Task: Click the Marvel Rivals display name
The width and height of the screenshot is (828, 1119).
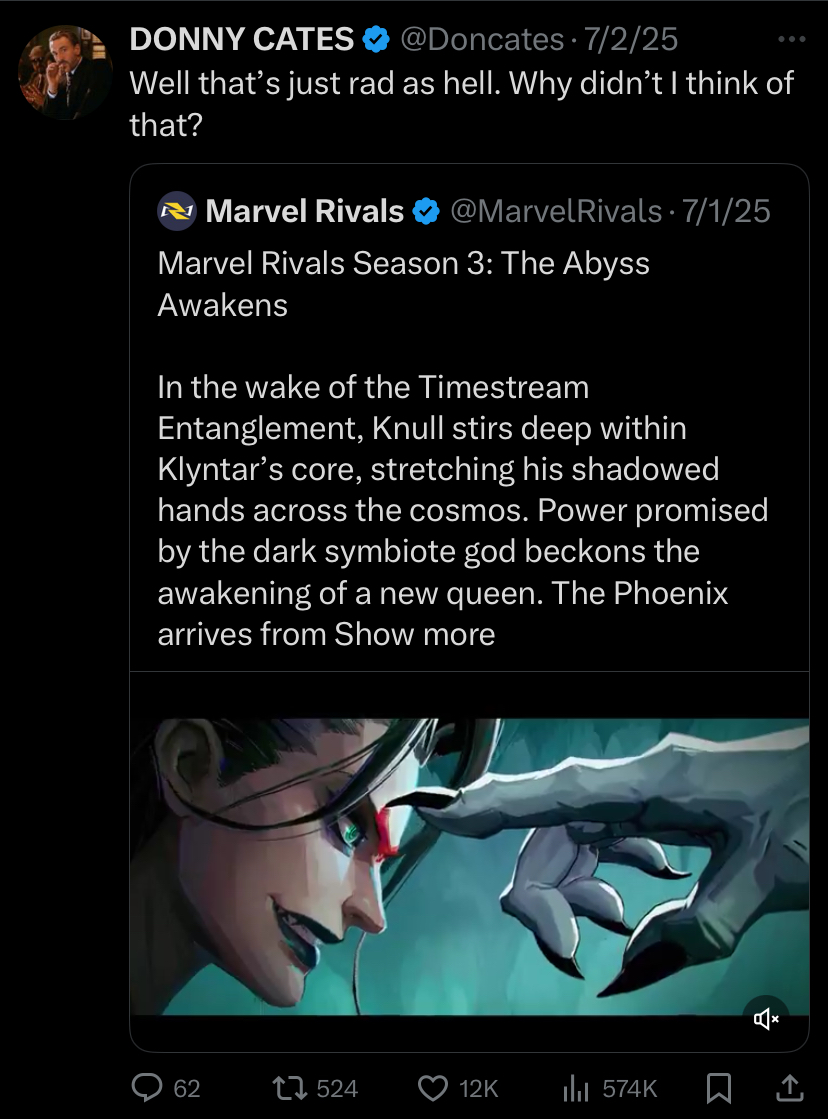Action: tap(304, 211)
